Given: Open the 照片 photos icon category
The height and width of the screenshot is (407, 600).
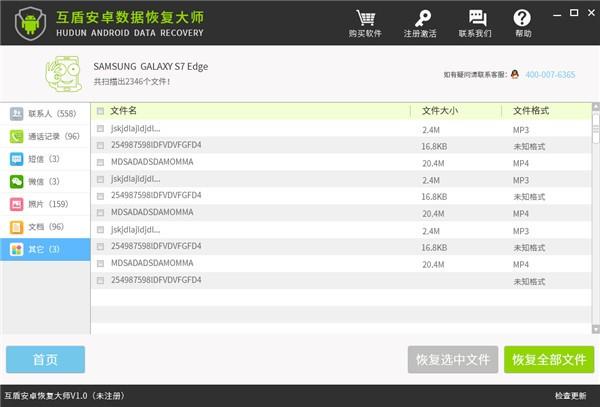Looking at the screenshot, I should point(16,204).
